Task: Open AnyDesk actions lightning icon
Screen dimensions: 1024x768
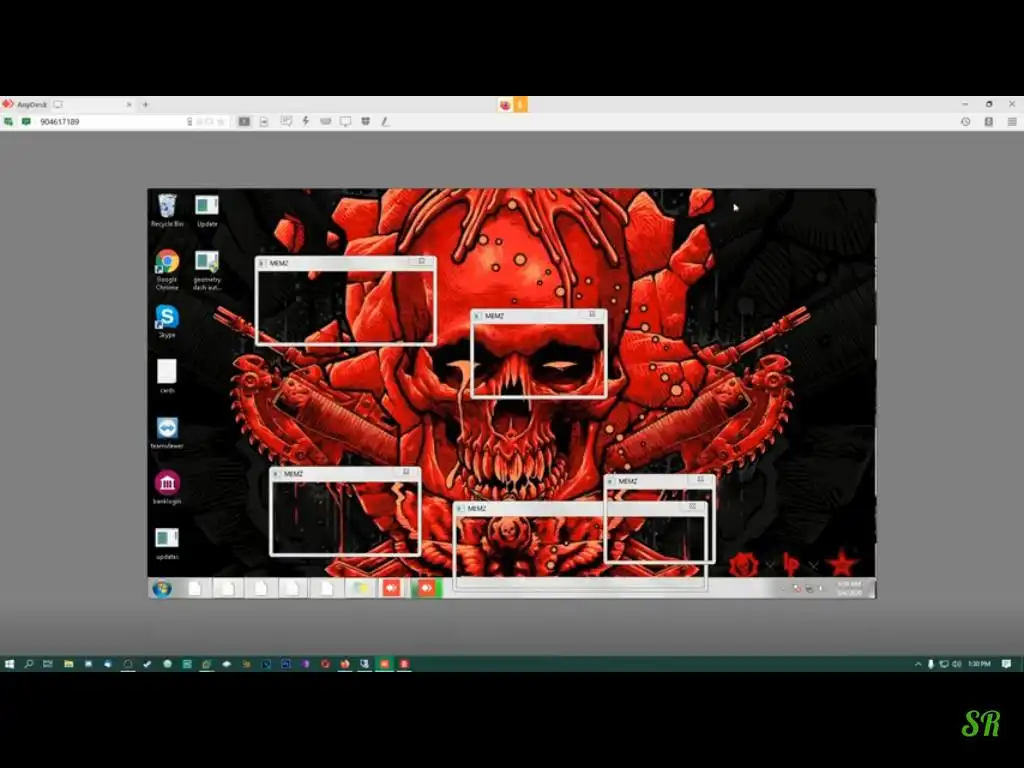Action: tap(306, 121)
